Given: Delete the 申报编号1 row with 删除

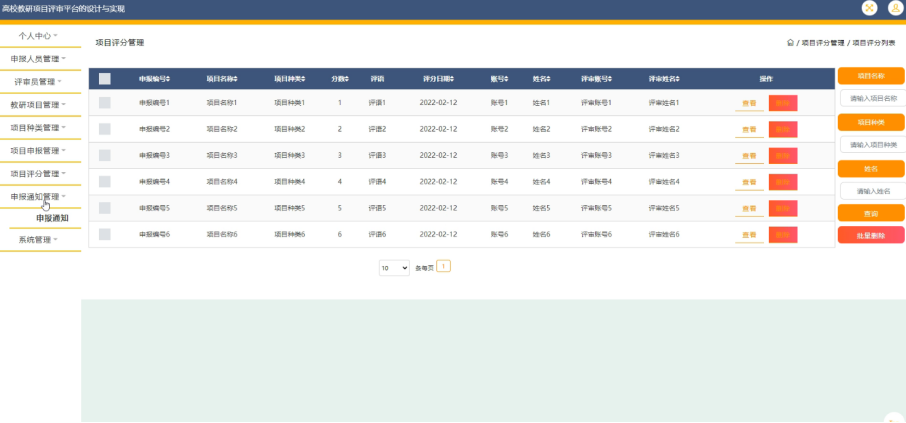Looking at the screenshot, I should coord(783,103).
